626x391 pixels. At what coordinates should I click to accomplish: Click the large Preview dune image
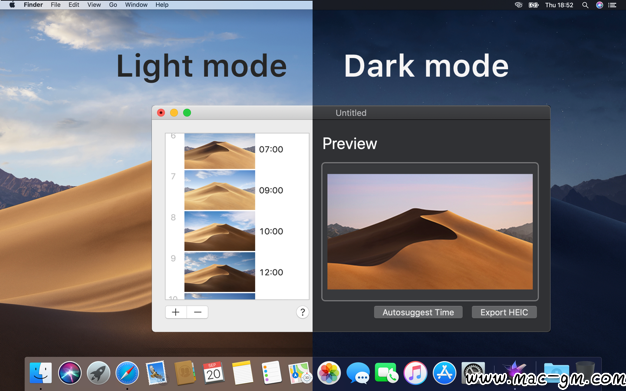coord(430,232)
